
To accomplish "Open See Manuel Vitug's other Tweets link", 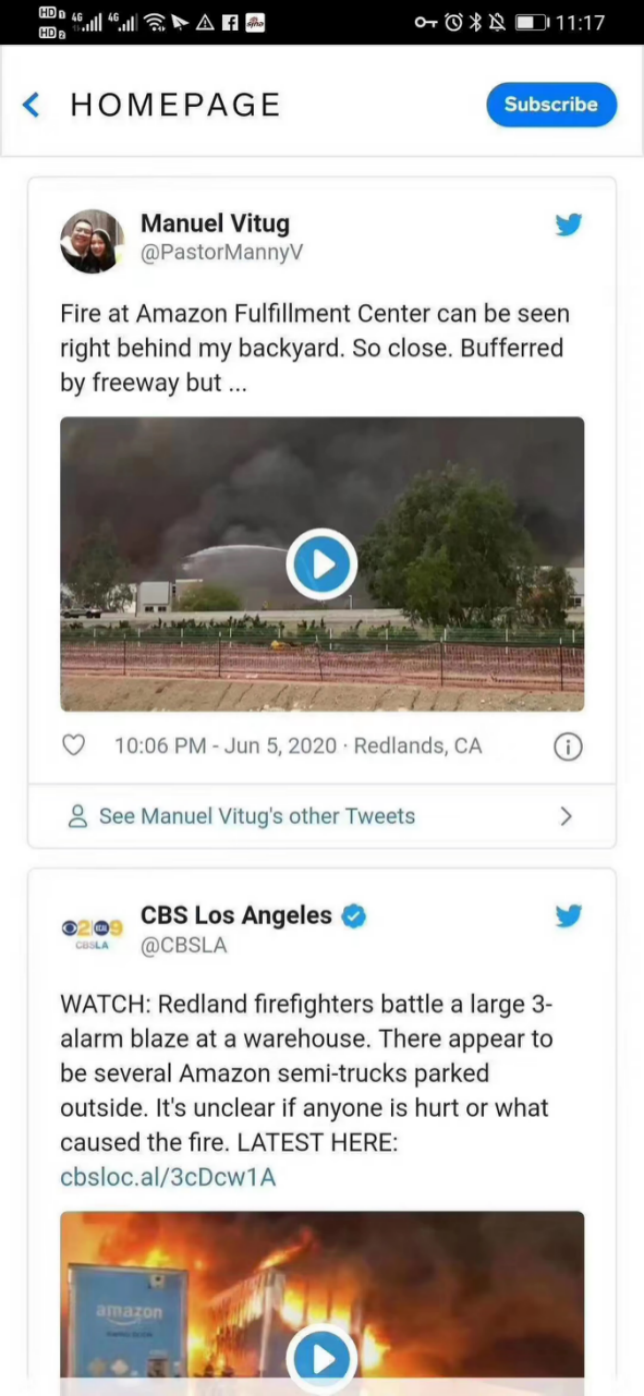I will pos(256,816).
